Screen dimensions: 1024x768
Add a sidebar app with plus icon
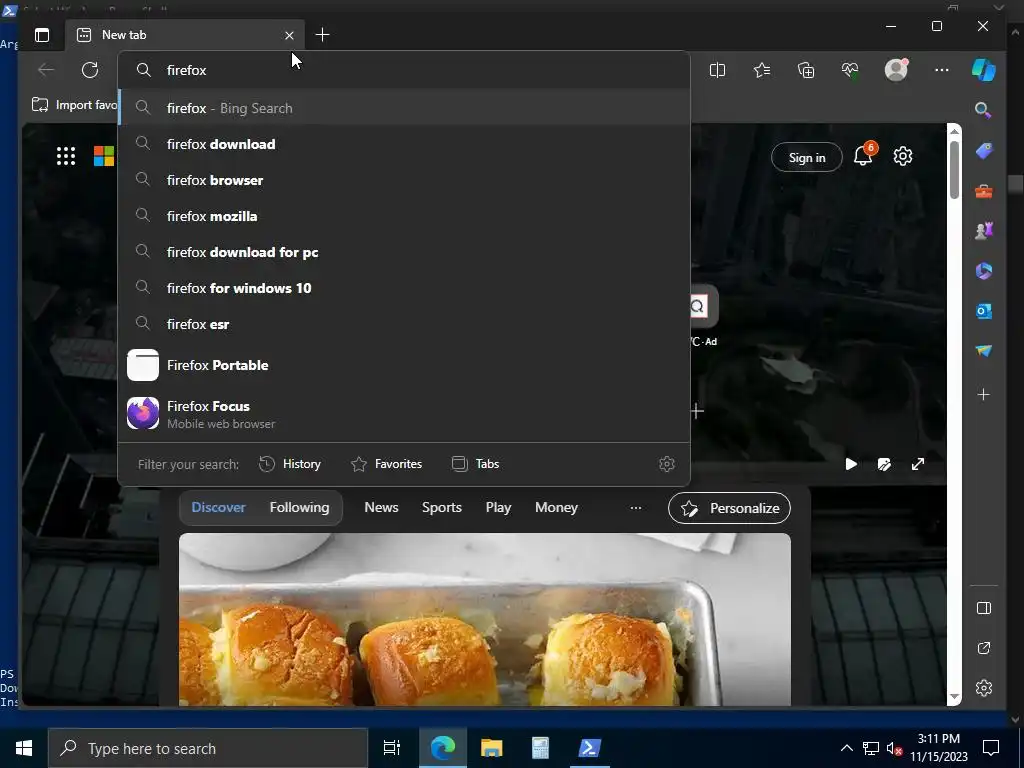(x=984, y=394)
